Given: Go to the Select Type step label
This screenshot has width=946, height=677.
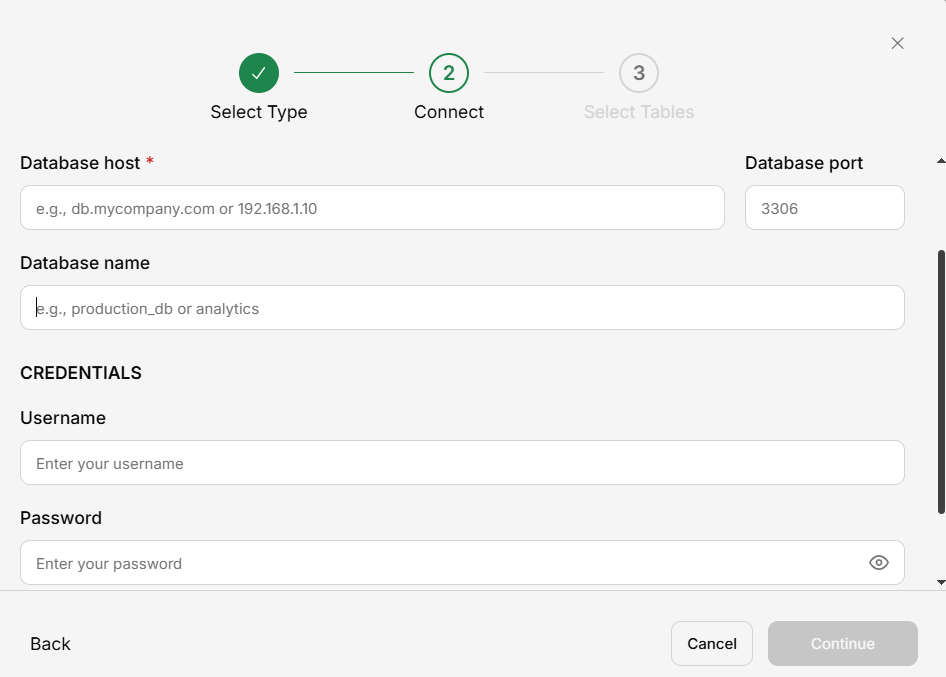Looking at the screenshot, I should click(x=259, y=112).
